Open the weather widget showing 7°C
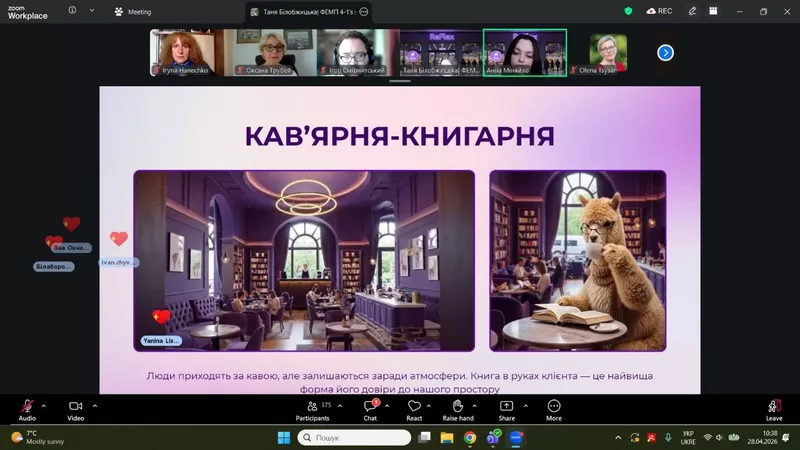800x450 pixels. tap(38, 437)
